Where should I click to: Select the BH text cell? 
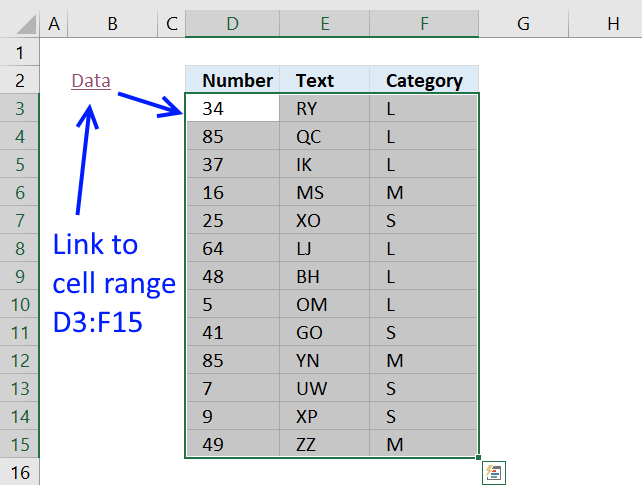click(x=325, y=276)
